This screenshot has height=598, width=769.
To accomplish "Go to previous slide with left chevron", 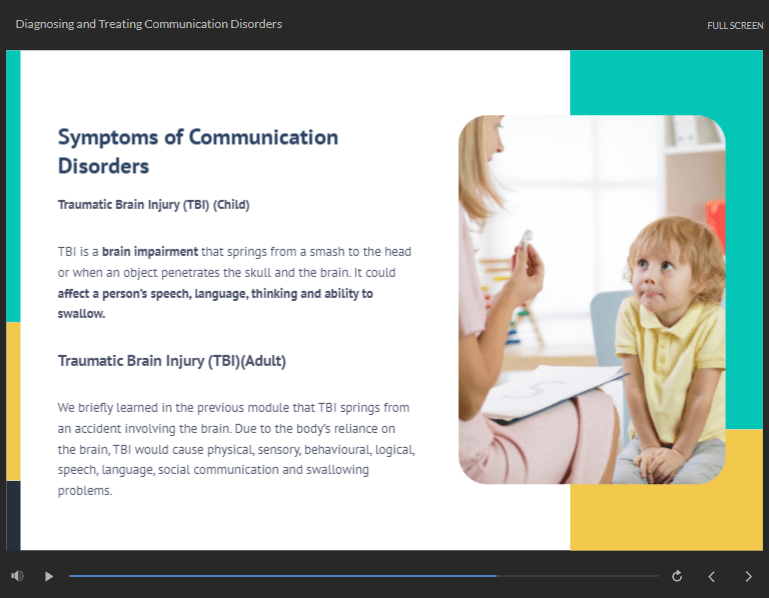I will (712, 576).
